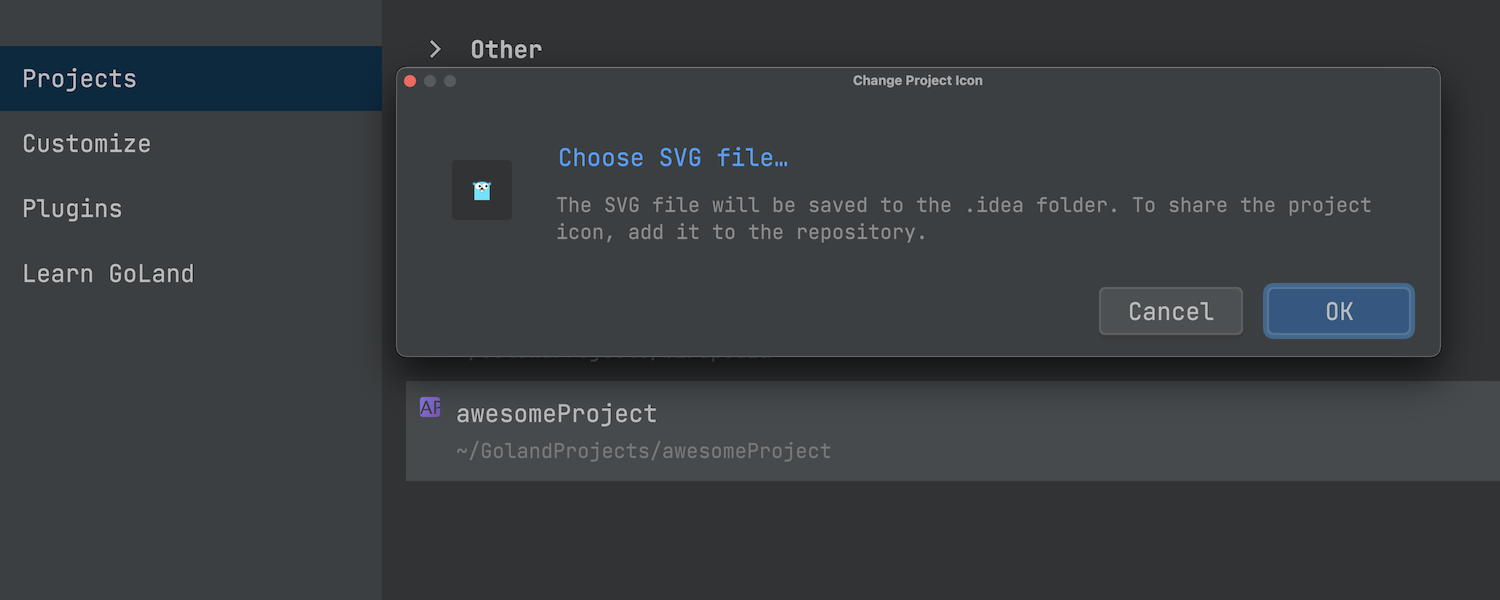Open the Plugins section

tap(72, 209)
